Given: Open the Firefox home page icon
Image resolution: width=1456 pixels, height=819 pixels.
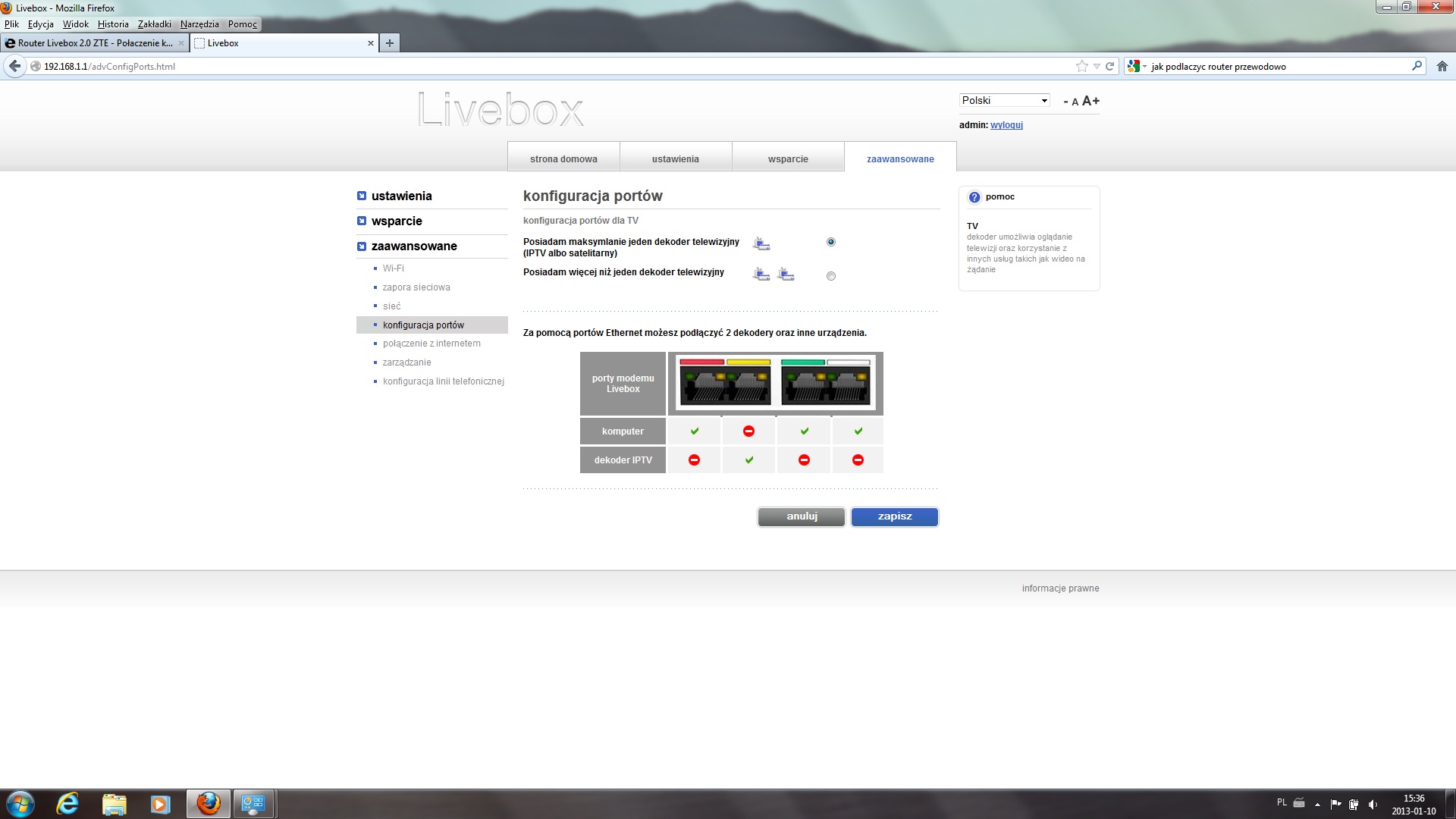Looking at the screenshot, I should (x=1441, y=66).
